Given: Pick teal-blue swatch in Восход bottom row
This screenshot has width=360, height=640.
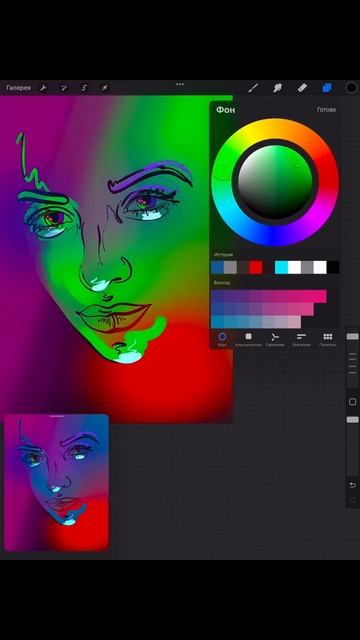Looking at the screenshot, I should click(217, 322).
